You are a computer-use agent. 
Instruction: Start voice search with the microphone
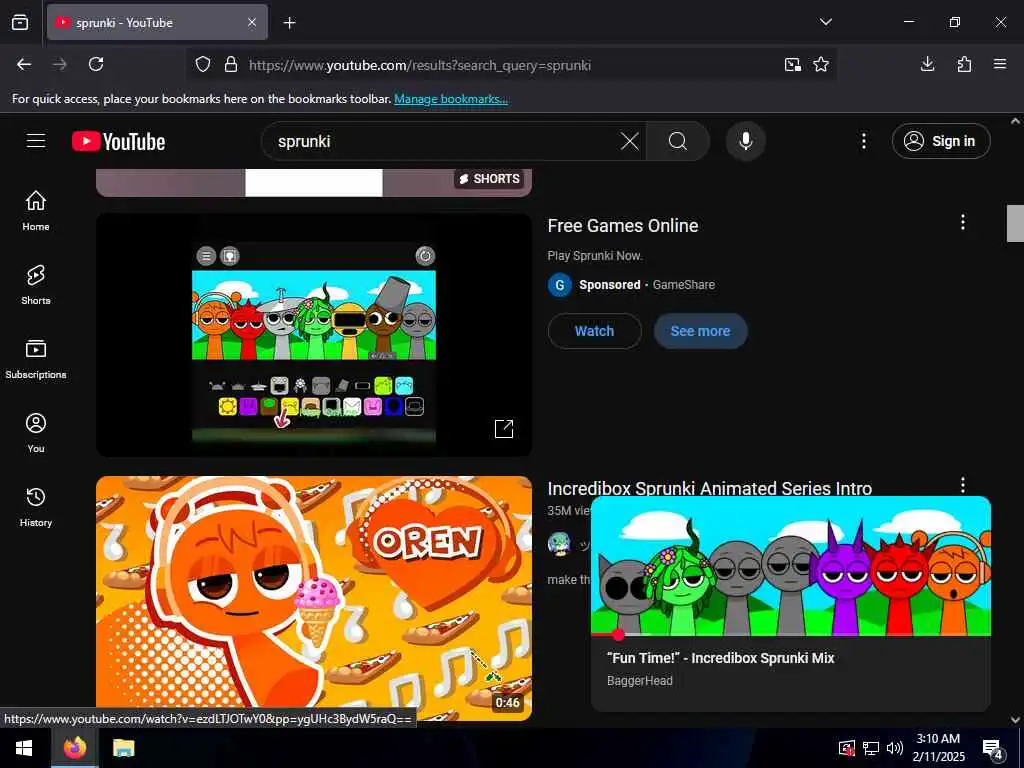745,141
